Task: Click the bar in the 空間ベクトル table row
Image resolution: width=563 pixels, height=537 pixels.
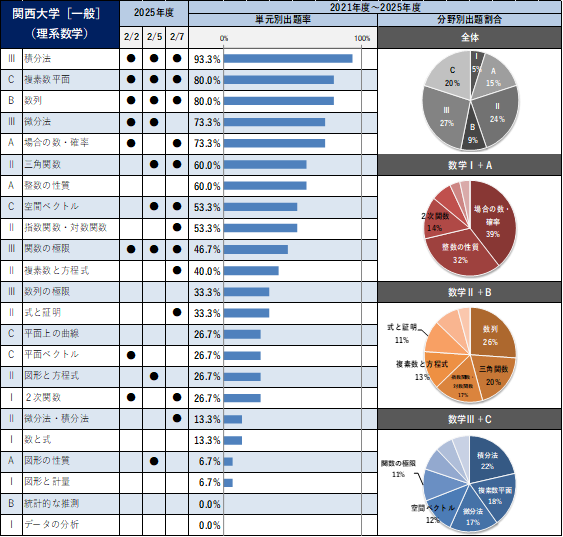Action: point(260,207)
